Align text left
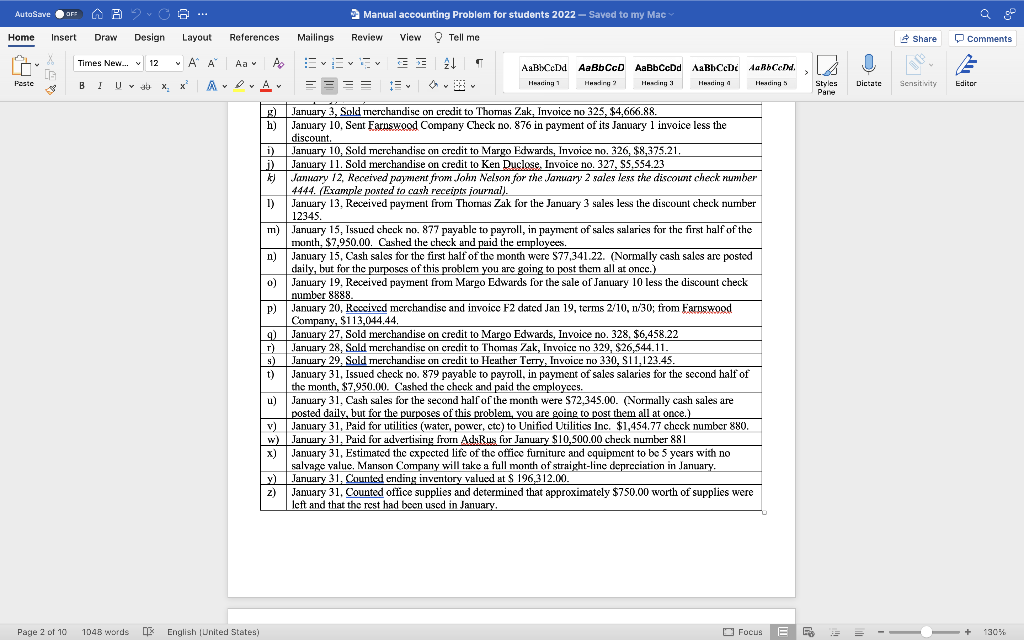This screenshot has height=640, width=1024. pos(311,86)
